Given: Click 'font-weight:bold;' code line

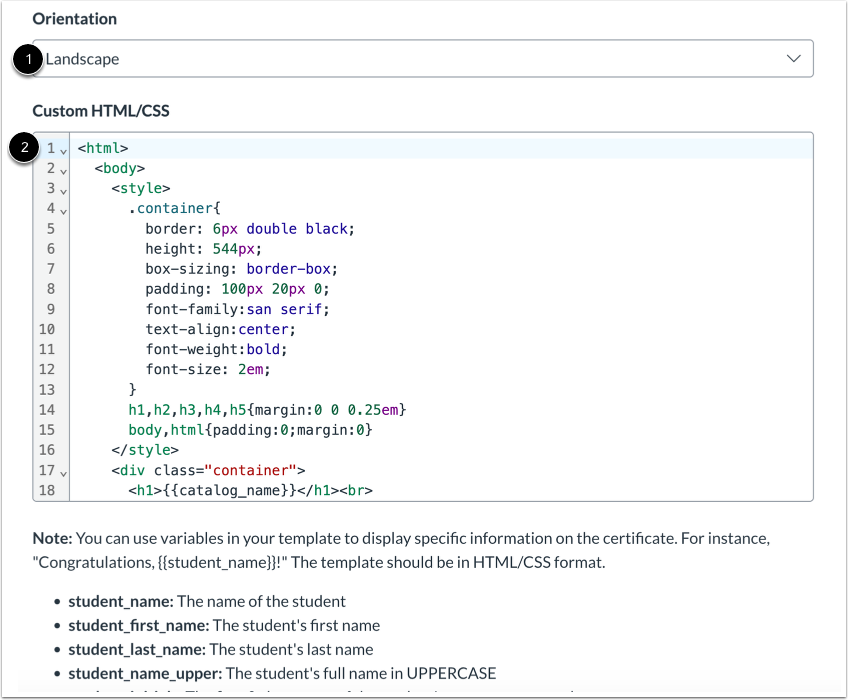Looking at the screenshot, I should tap(216, 349).
